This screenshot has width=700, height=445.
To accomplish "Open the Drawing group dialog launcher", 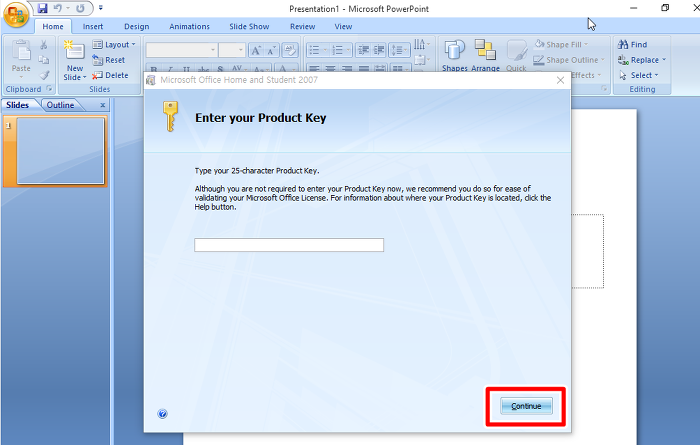I will (x=604, y=88).
